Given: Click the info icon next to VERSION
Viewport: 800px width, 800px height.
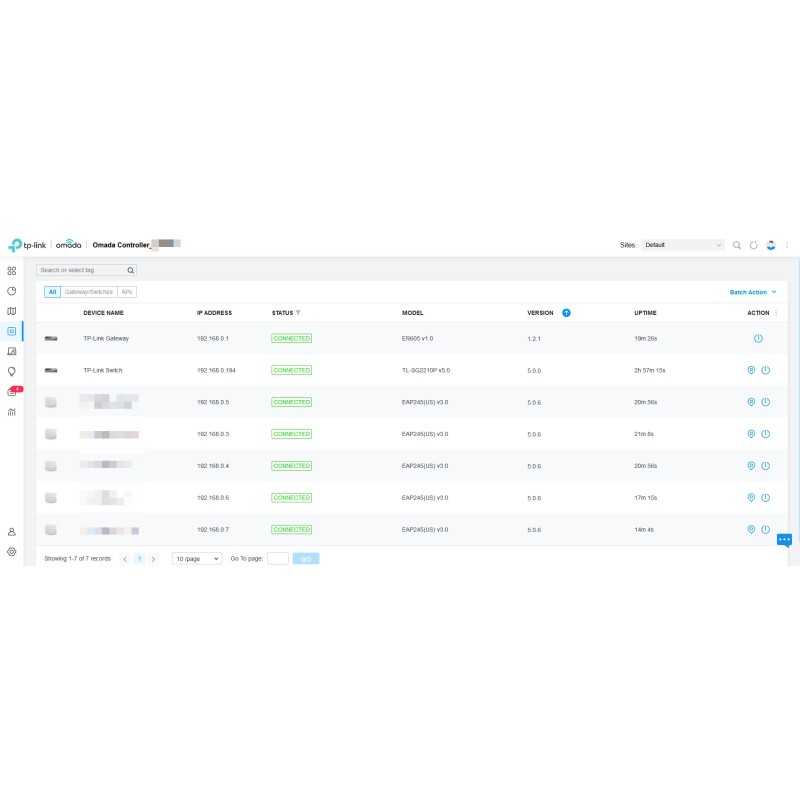Looking at the screenshot, I should [x=566, y=312].
